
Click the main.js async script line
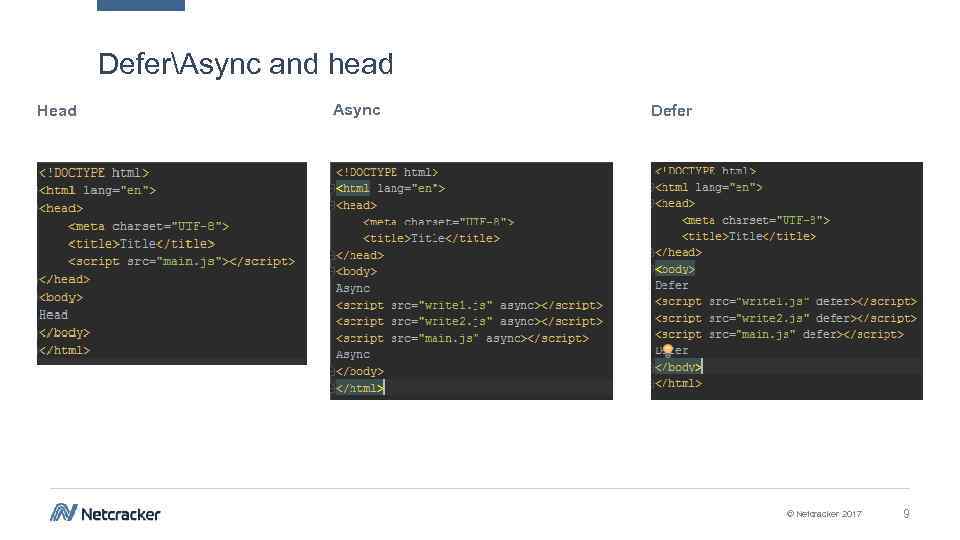(x=462, y=338)
